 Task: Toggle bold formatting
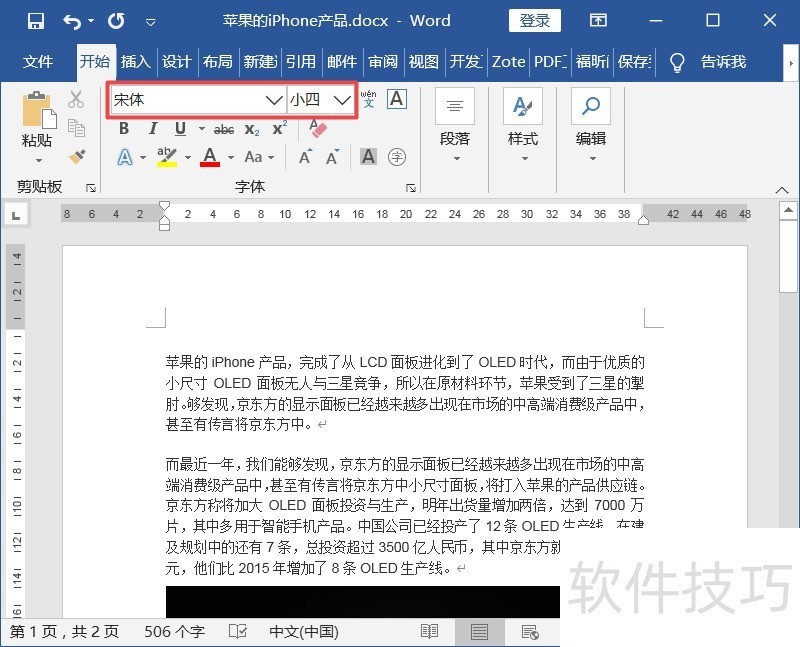(x=124, y=129)
